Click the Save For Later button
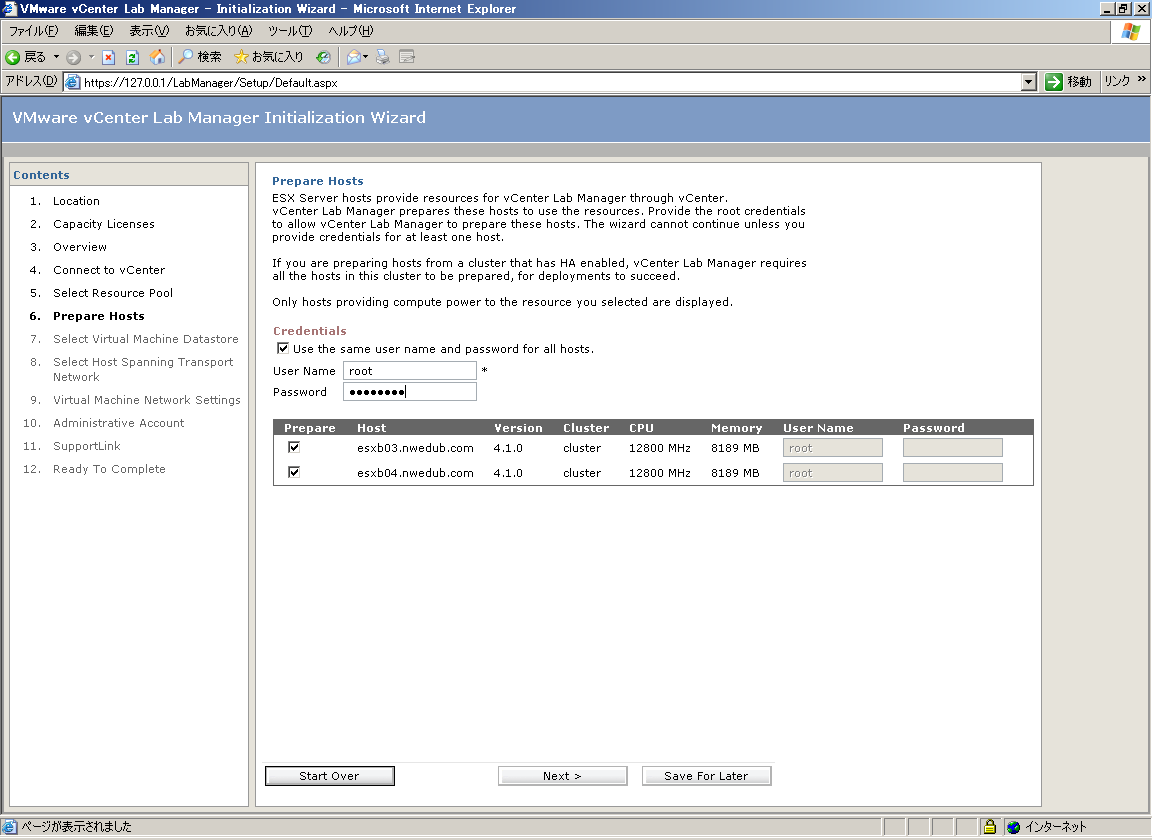The height and width of the screenshot is (840, 1152). click(x=707, y=776)
